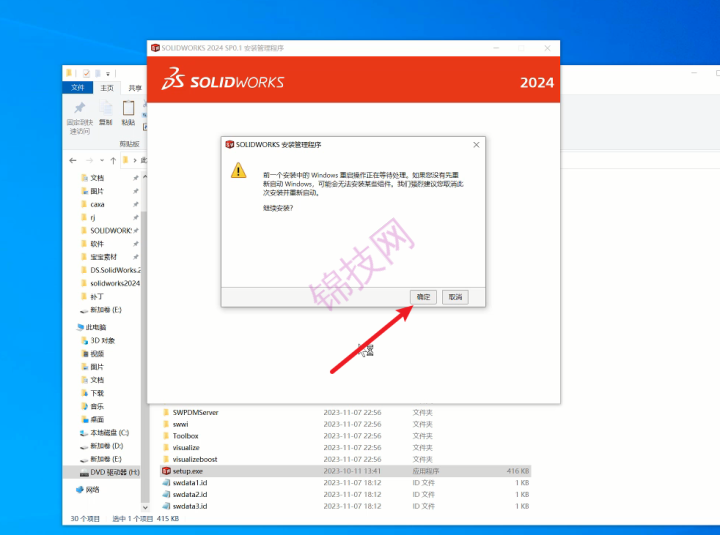Click the 30 个项目 status bar text
The image size is (720, 535).
click(85, 518)
